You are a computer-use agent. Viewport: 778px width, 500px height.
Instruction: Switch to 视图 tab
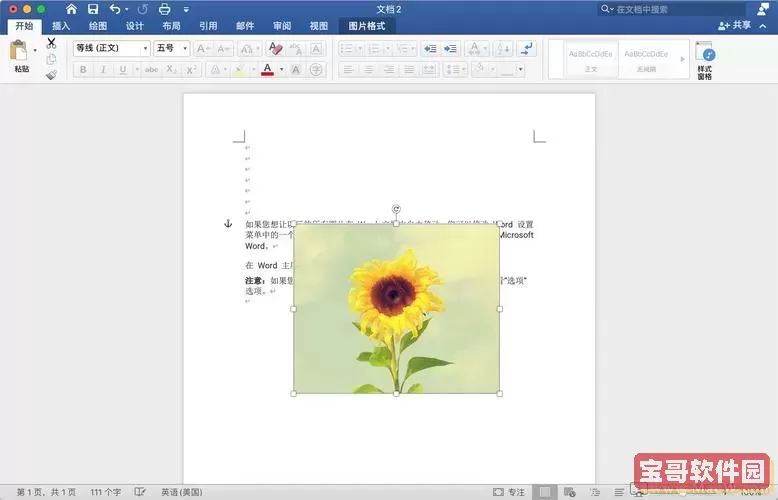(319, 26)
